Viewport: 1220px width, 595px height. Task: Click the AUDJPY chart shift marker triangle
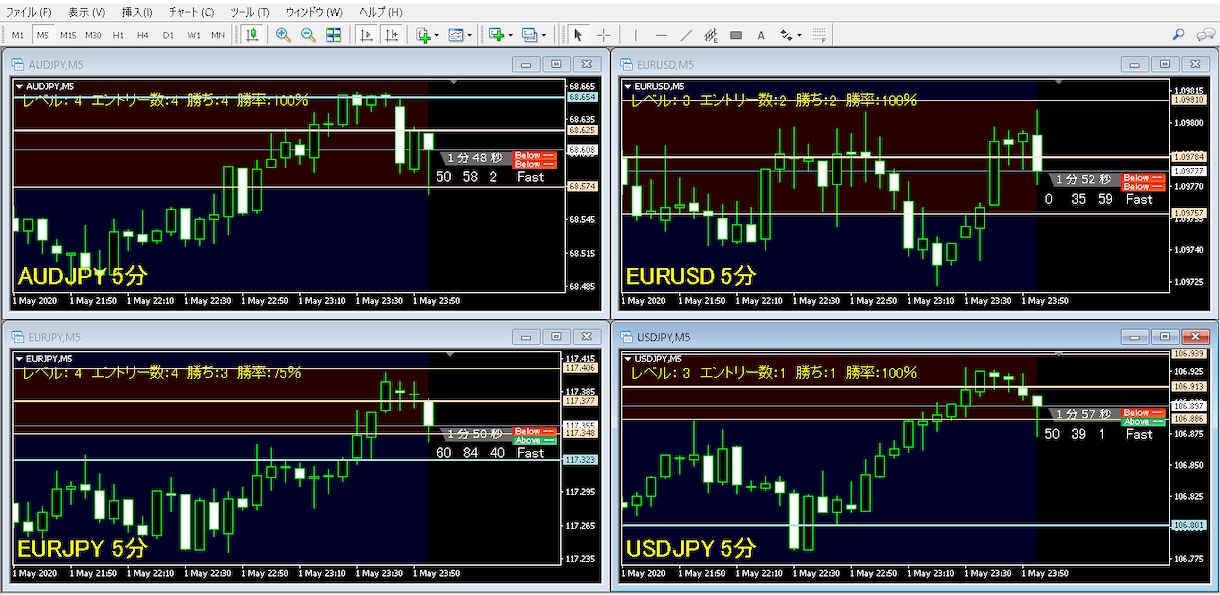pos(455,82)
